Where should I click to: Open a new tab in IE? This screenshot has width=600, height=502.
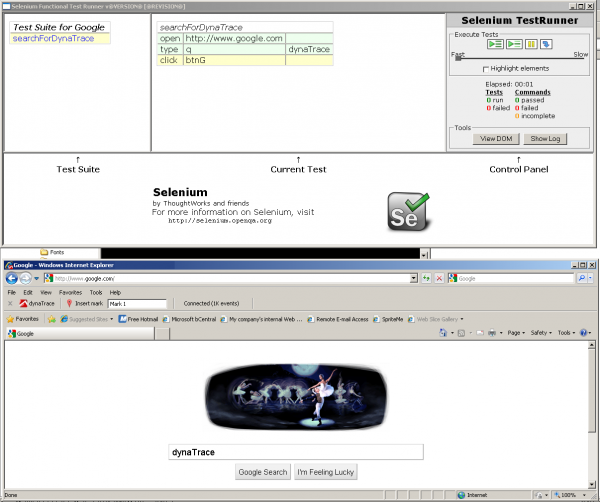pos(162,334)
